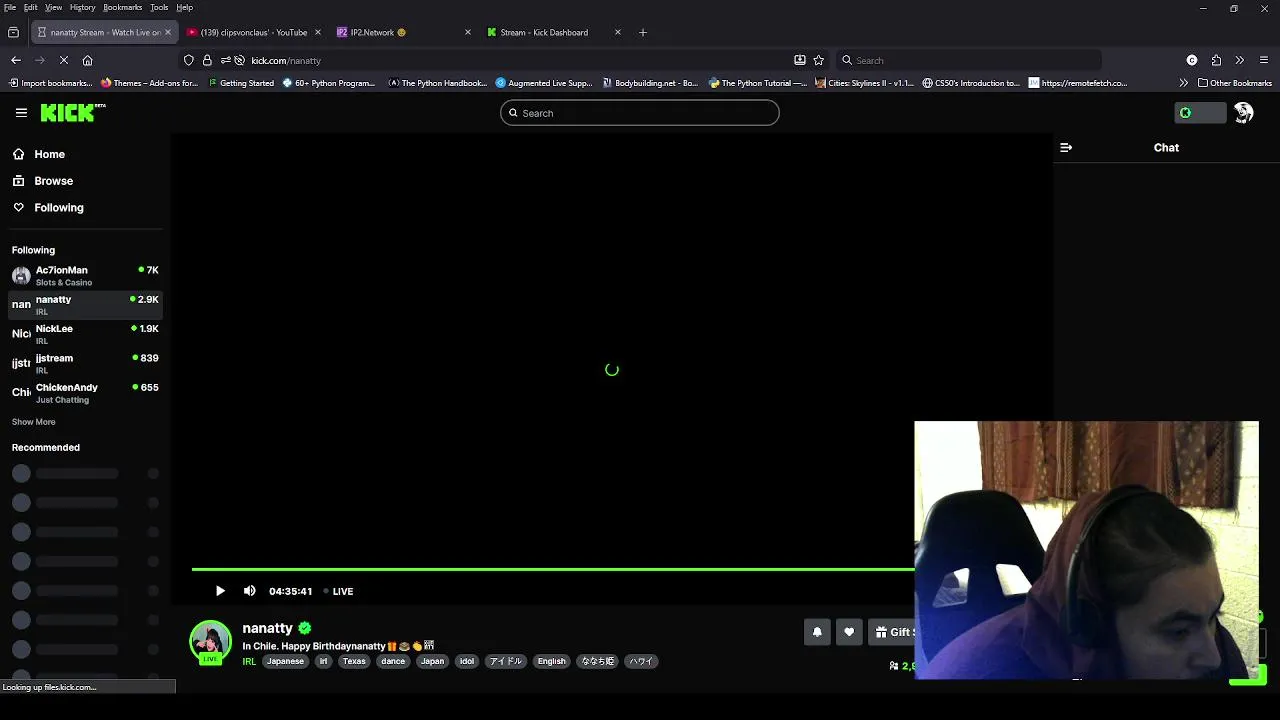Click nanatty's profile avatar below the video
Viewport: 1280px width, 720px height.
[211, 642]
